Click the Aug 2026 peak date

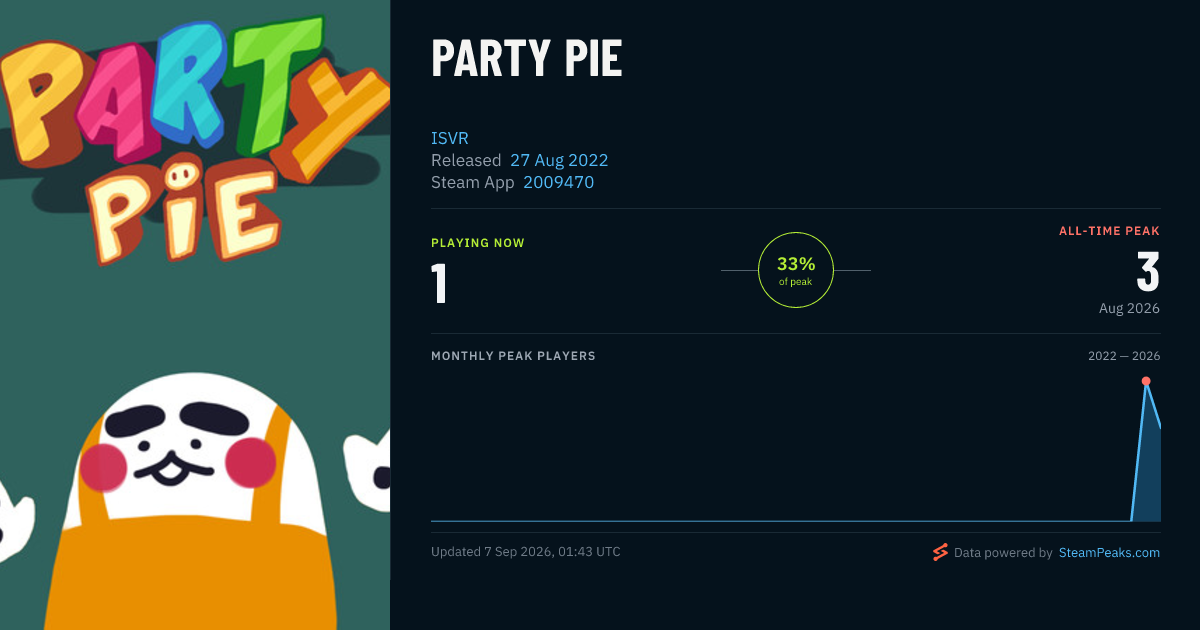(x=1129, y=308)
